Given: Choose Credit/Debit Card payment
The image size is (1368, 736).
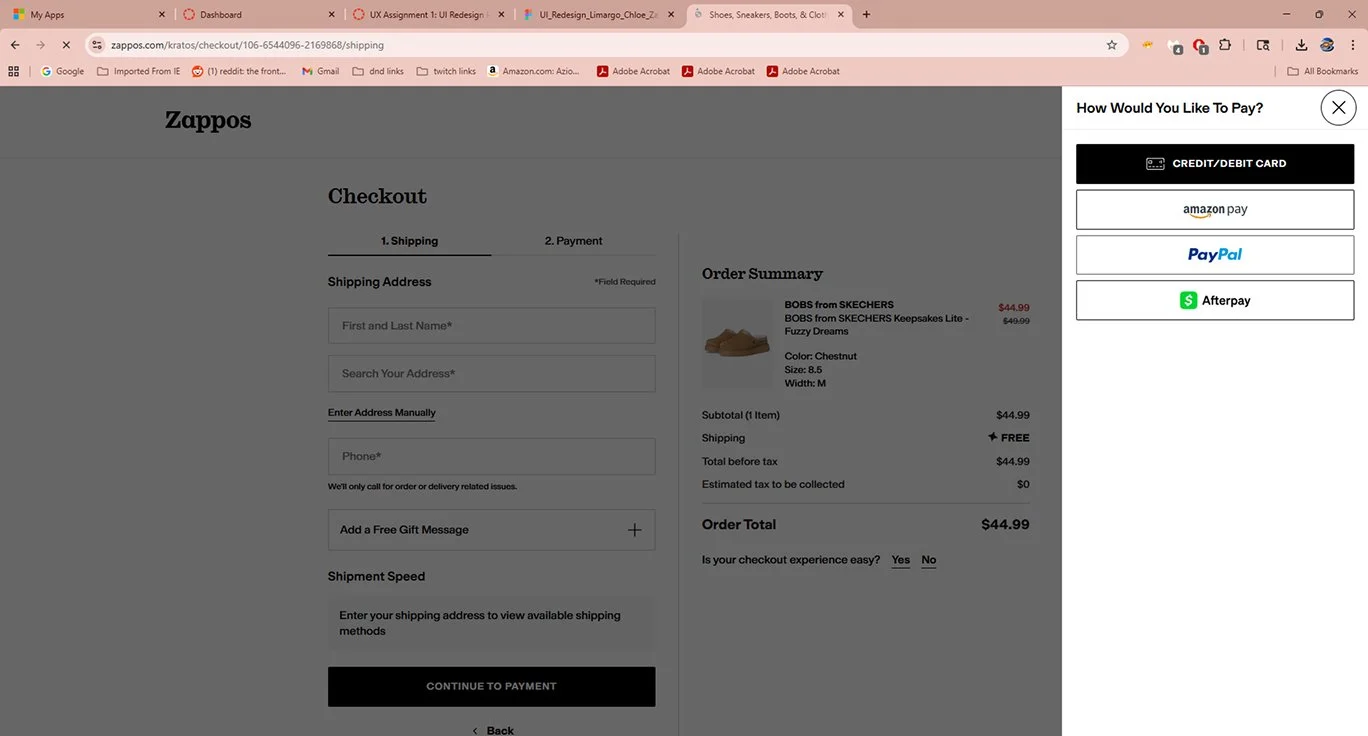Looking at the screenshot, I should (1215, 164).
